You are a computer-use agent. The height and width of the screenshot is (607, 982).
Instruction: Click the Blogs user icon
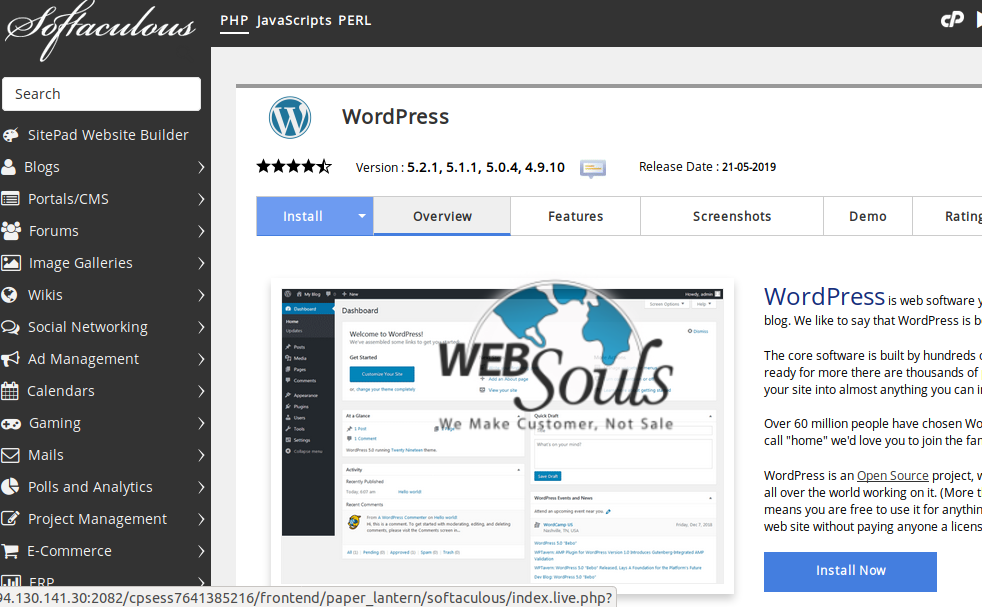tap(8, 167)
